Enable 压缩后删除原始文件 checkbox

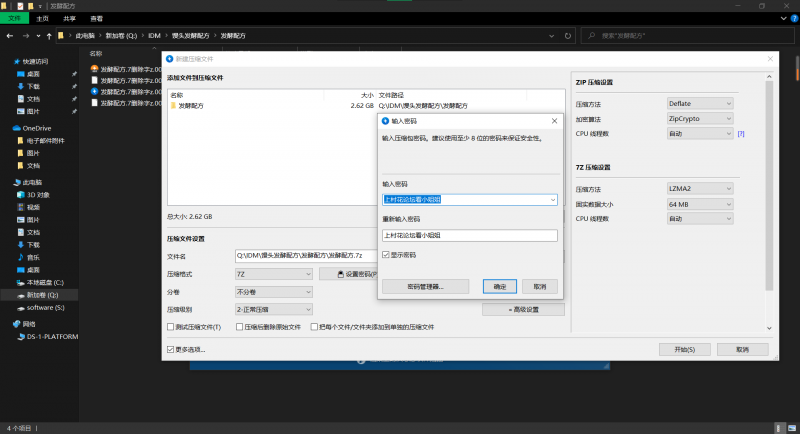click(x=238, y=327)
